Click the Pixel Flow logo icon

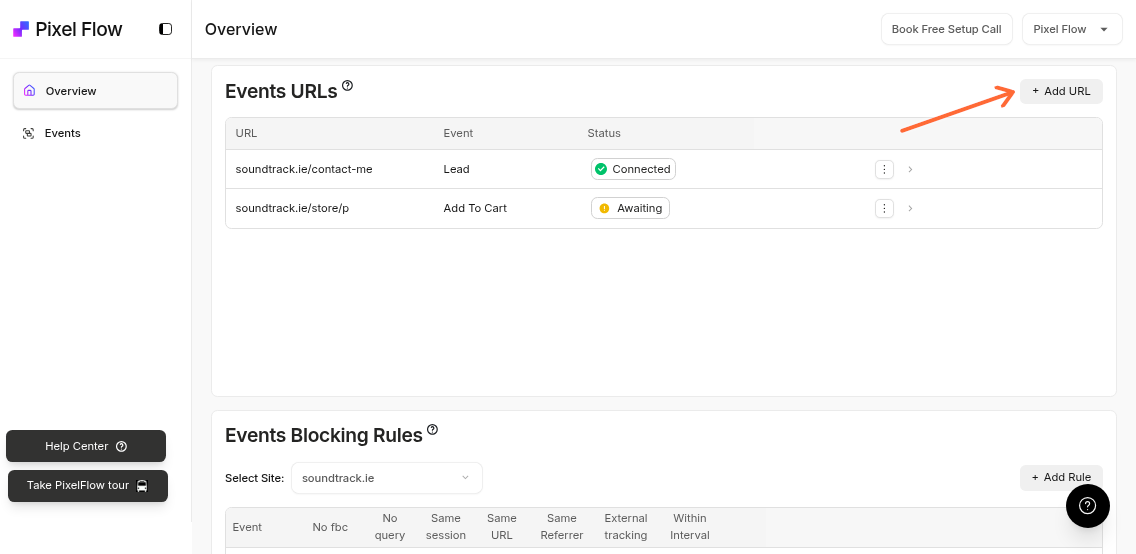coord(21,29)
